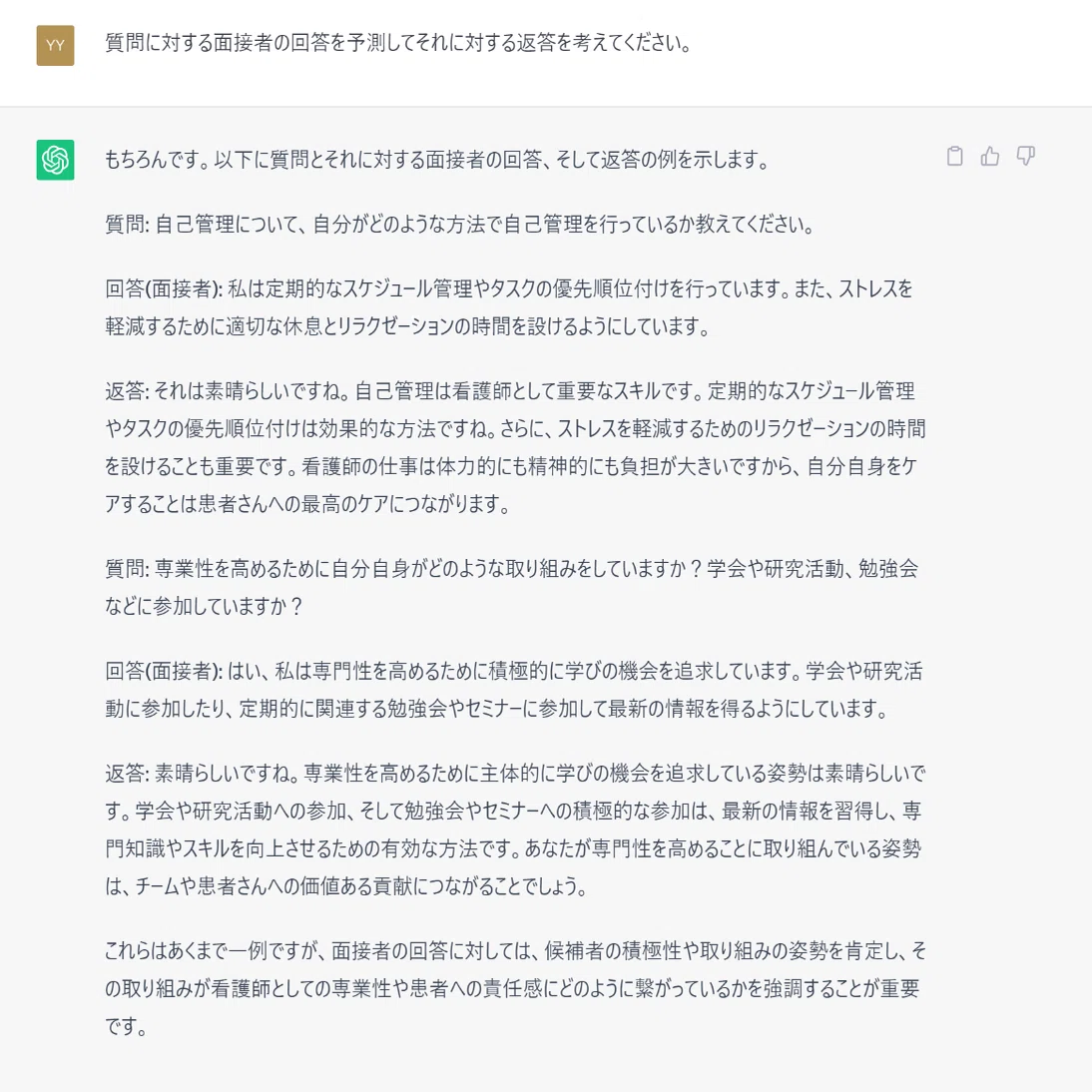Click the YY user avatar
1092x1092 pixels.
click(55, 45)
